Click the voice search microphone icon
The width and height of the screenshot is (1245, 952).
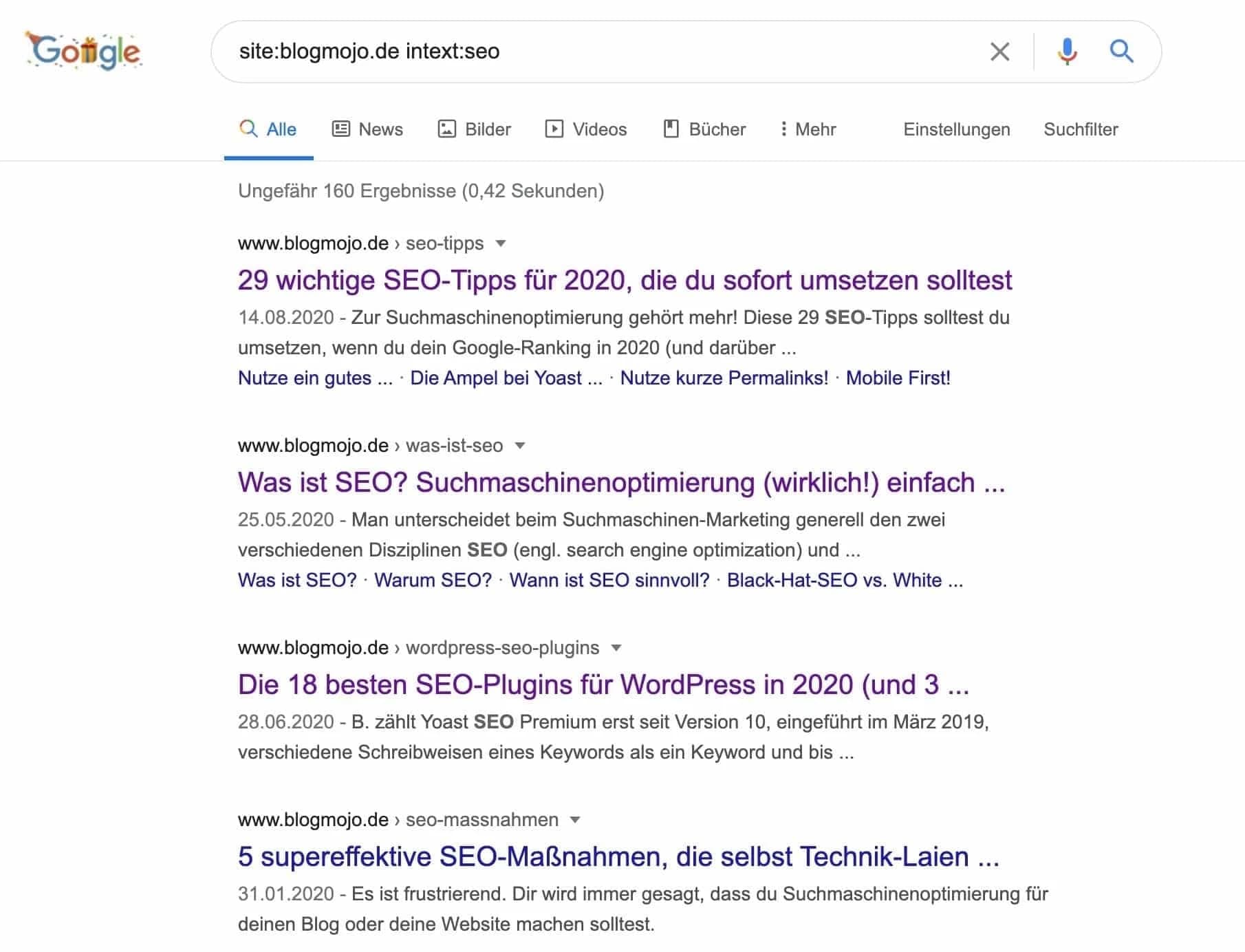[x=1067, y=50]
